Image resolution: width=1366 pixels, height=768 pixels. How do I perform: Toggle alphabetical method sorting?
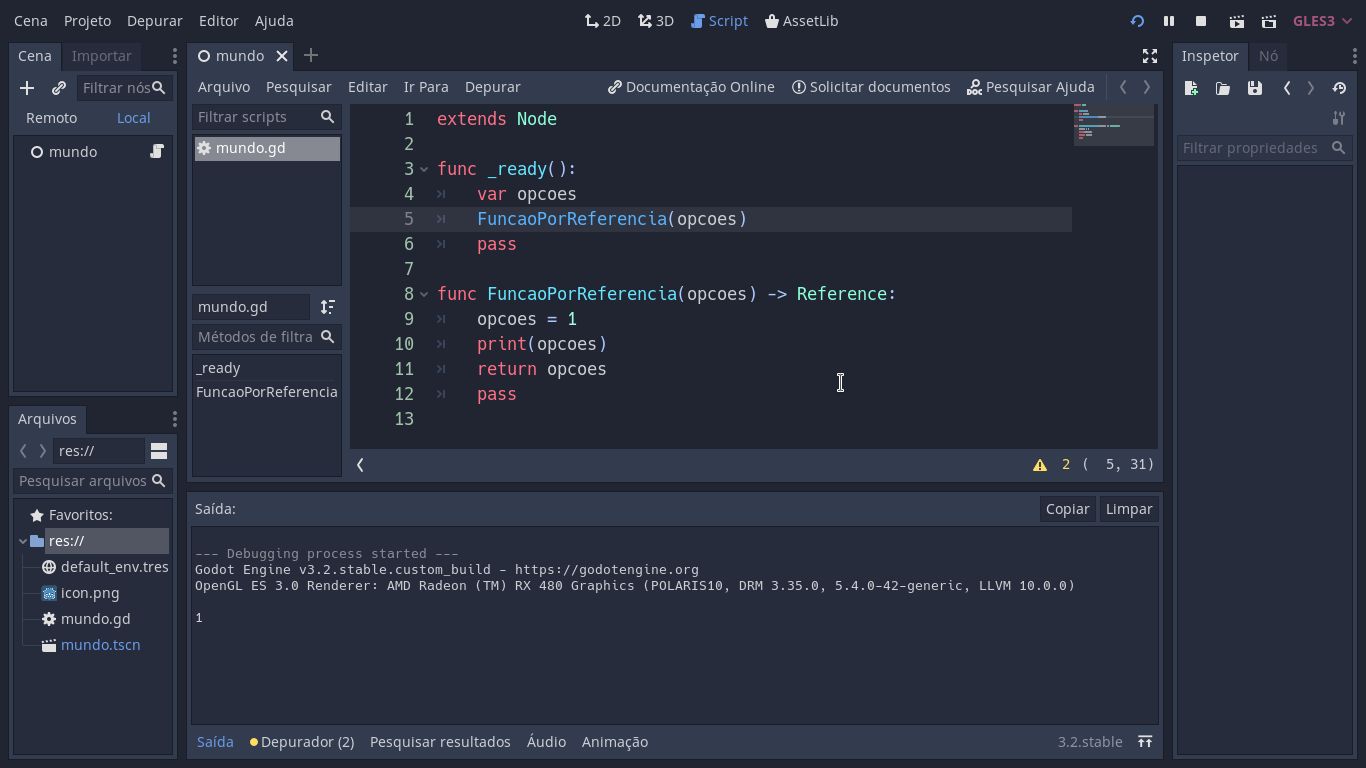pyautogui.click(x=328, y=307)
